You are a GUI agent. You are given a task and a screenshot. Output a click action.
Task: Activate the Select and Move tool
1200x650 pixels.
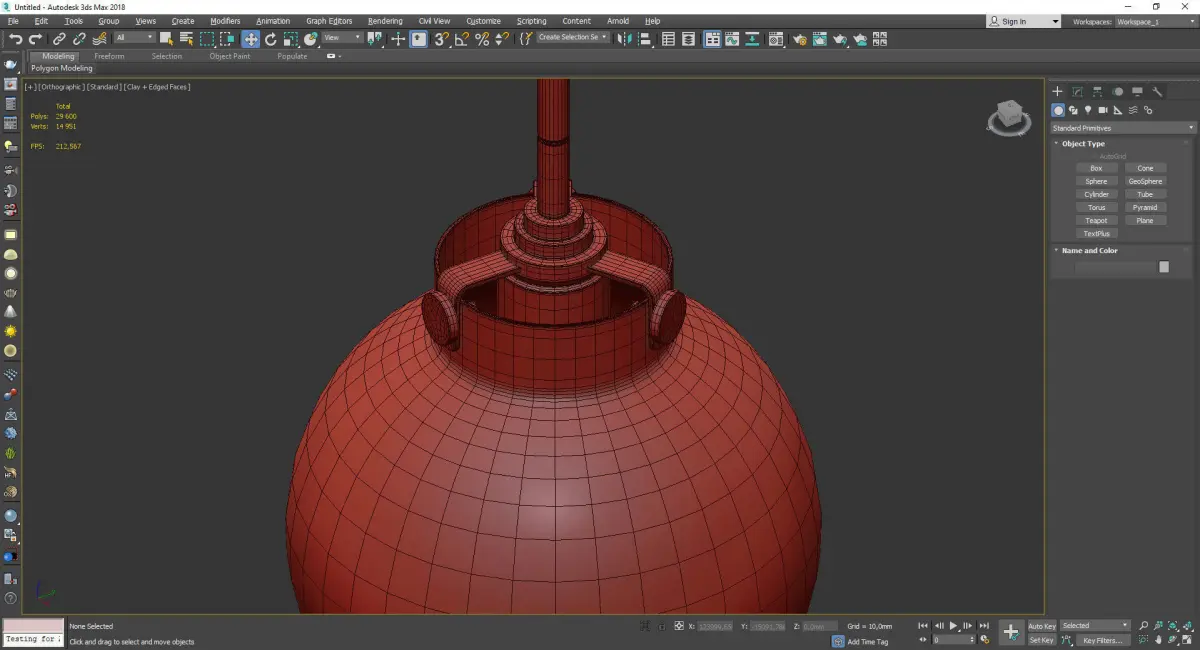[x=250, y=39]
